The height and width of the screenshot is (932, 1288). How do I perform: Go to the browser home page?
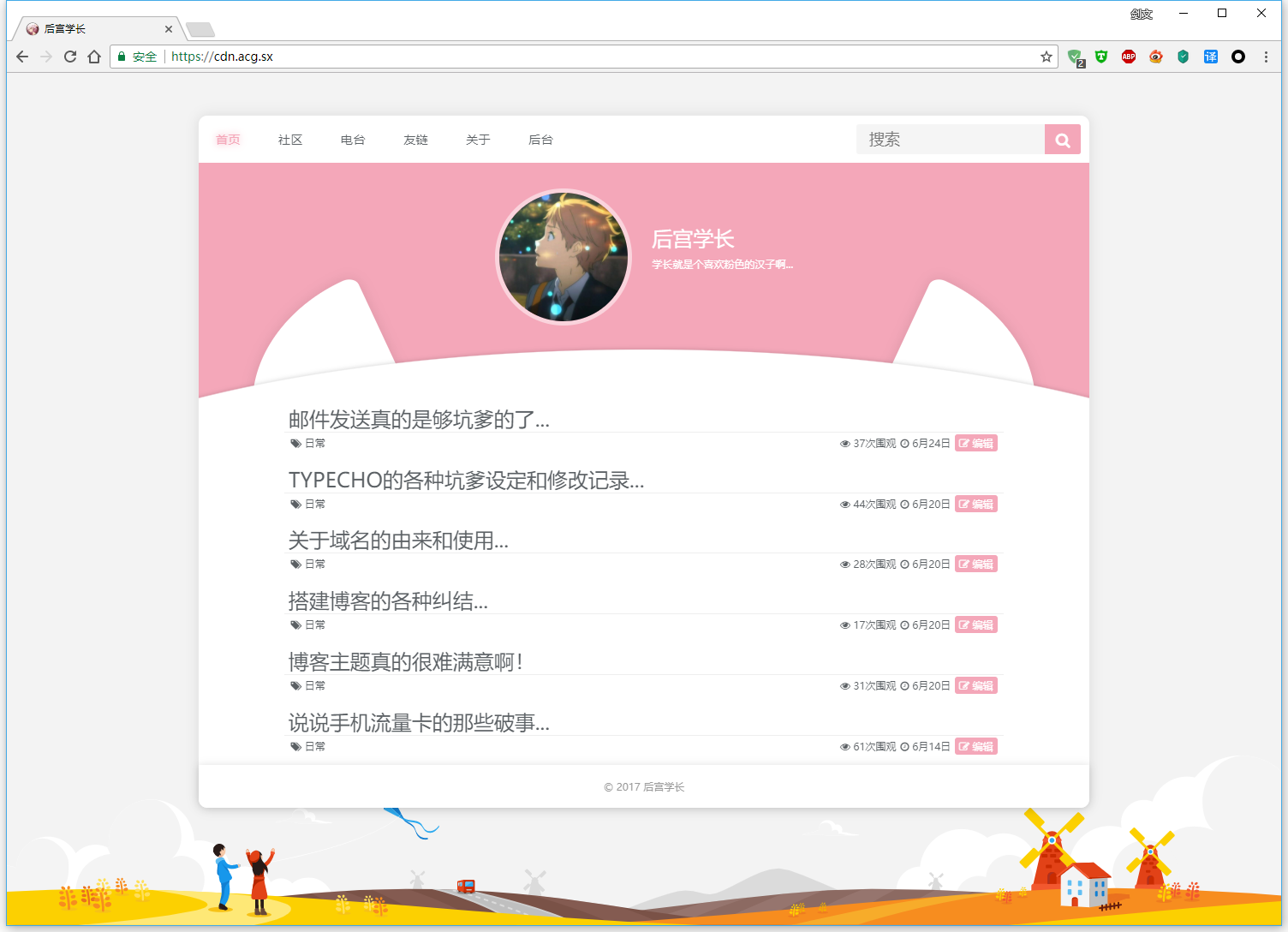(x=94, y=57)
